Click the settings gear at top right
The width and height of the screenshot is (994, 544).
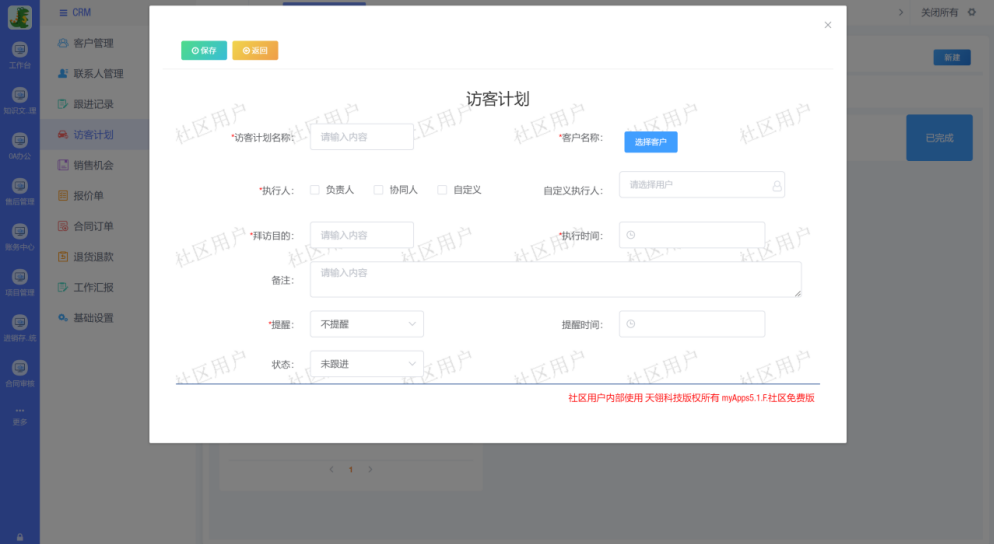(971, 12)
